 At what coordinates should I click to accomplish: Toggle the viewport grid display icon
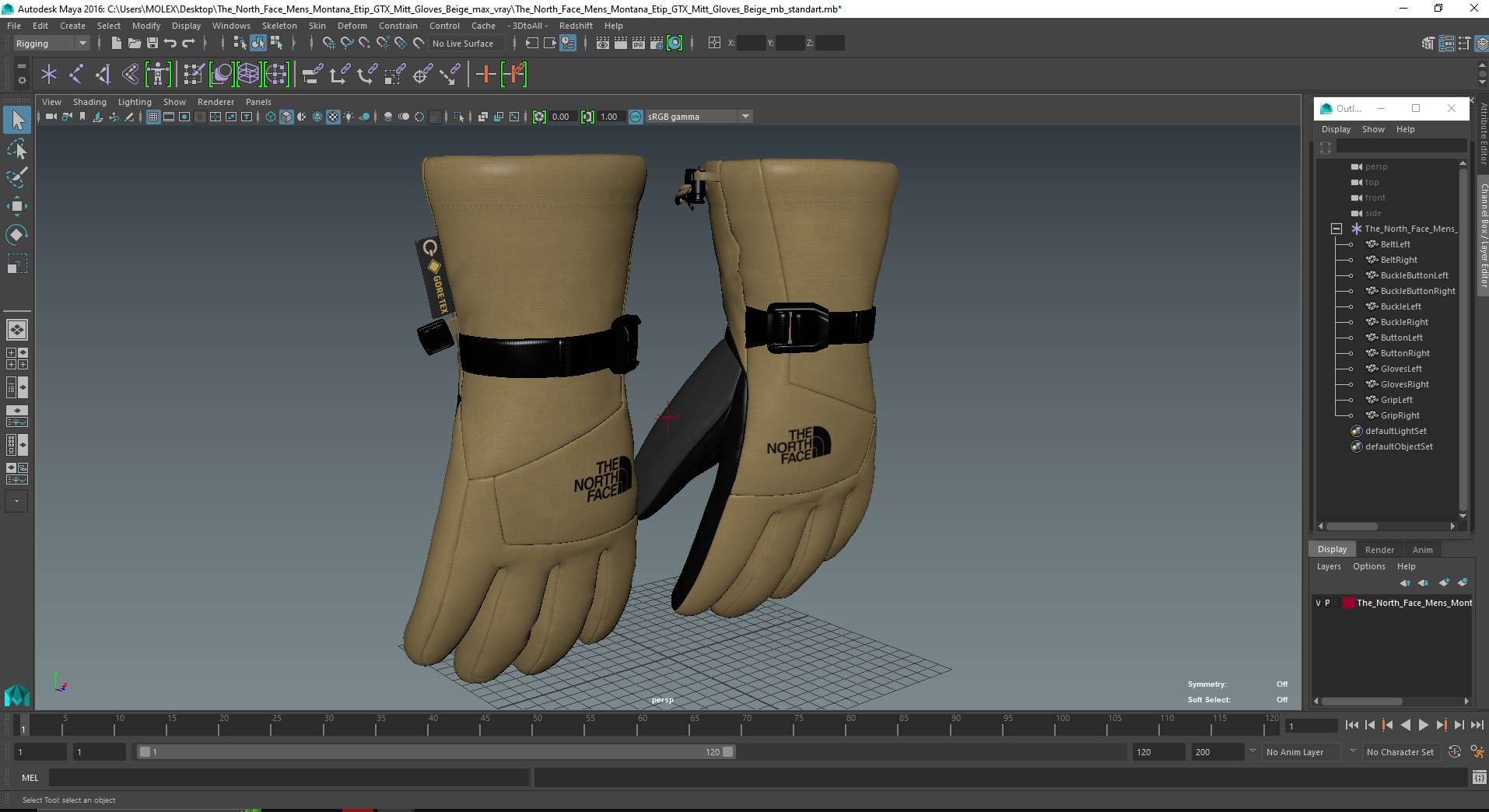tap(153, 117)
